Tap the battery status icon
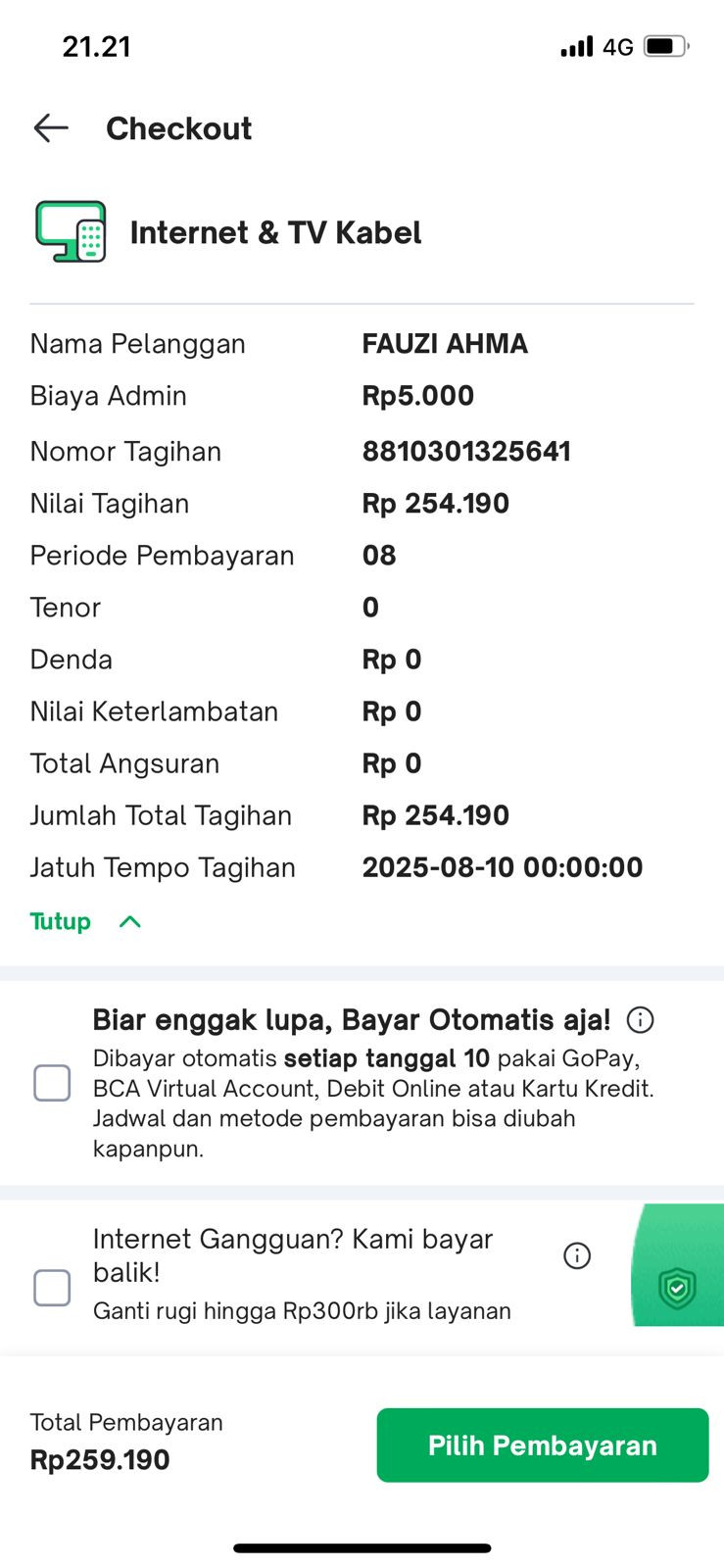724x1568 pixels. 667,46
